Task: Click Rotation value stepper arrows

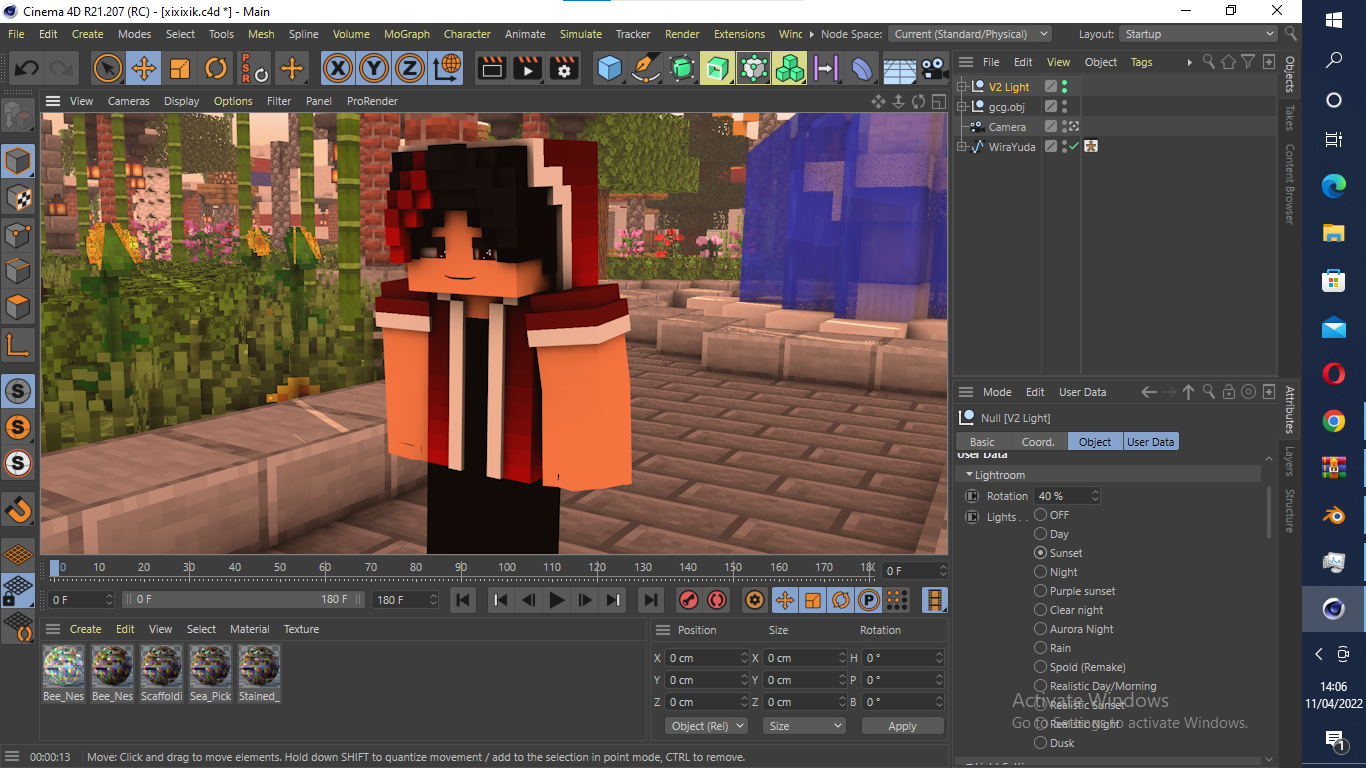Action: [1095, 496]
